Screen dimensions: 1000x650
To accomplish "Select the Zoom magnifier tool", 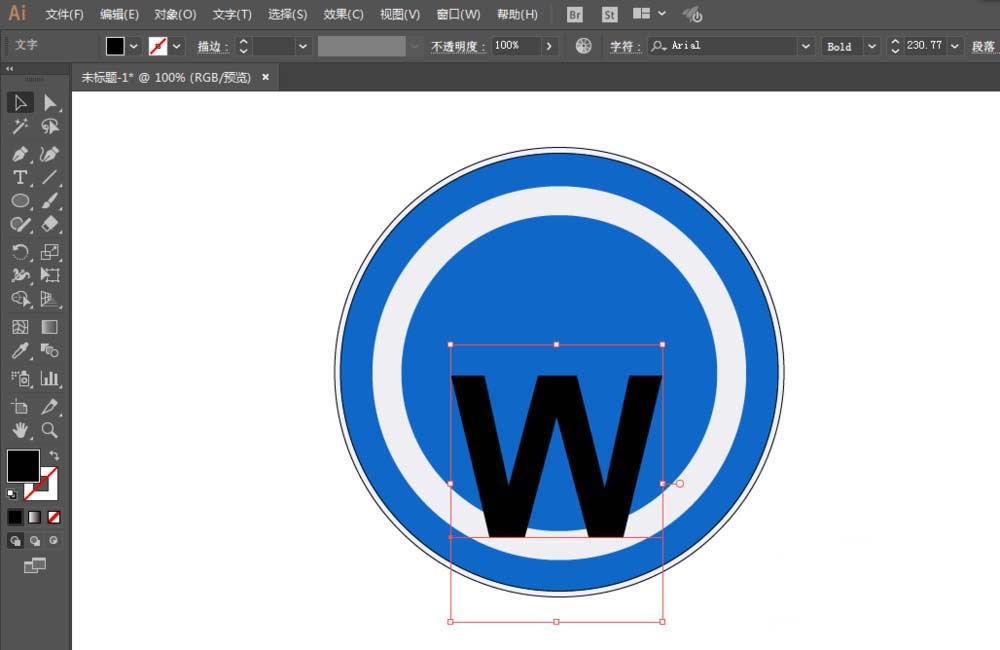I will click(x=50, y=431).
